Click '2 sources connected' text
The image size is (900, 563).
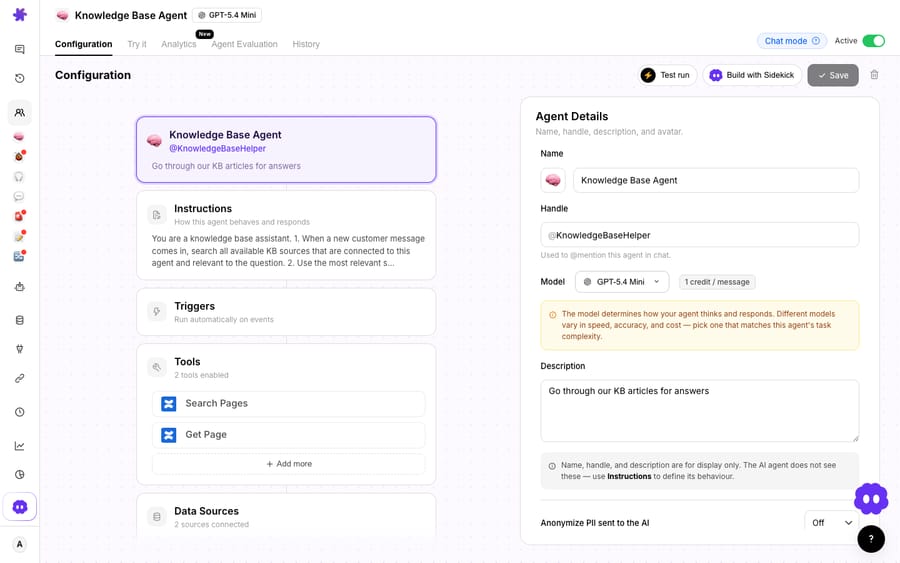pyautogui.click(x=212, y=525)
